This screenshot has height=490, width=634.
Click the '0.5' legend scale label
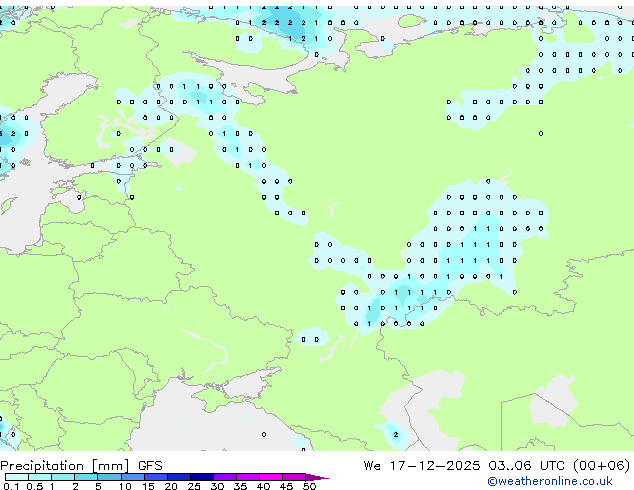(35, 486)
